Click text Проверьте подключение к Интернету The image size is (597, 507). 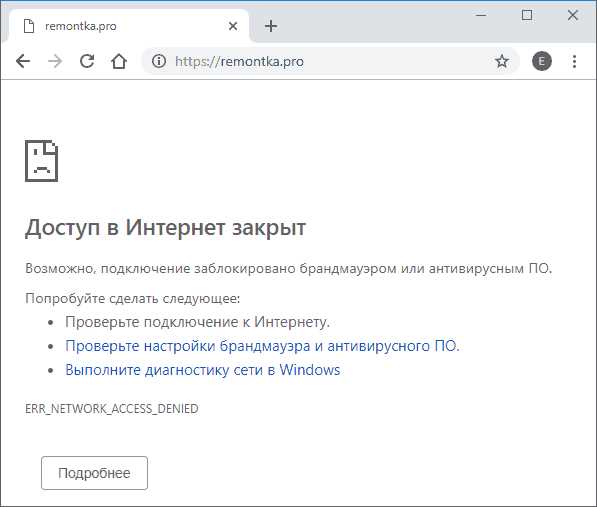click(x=197, y=322)
